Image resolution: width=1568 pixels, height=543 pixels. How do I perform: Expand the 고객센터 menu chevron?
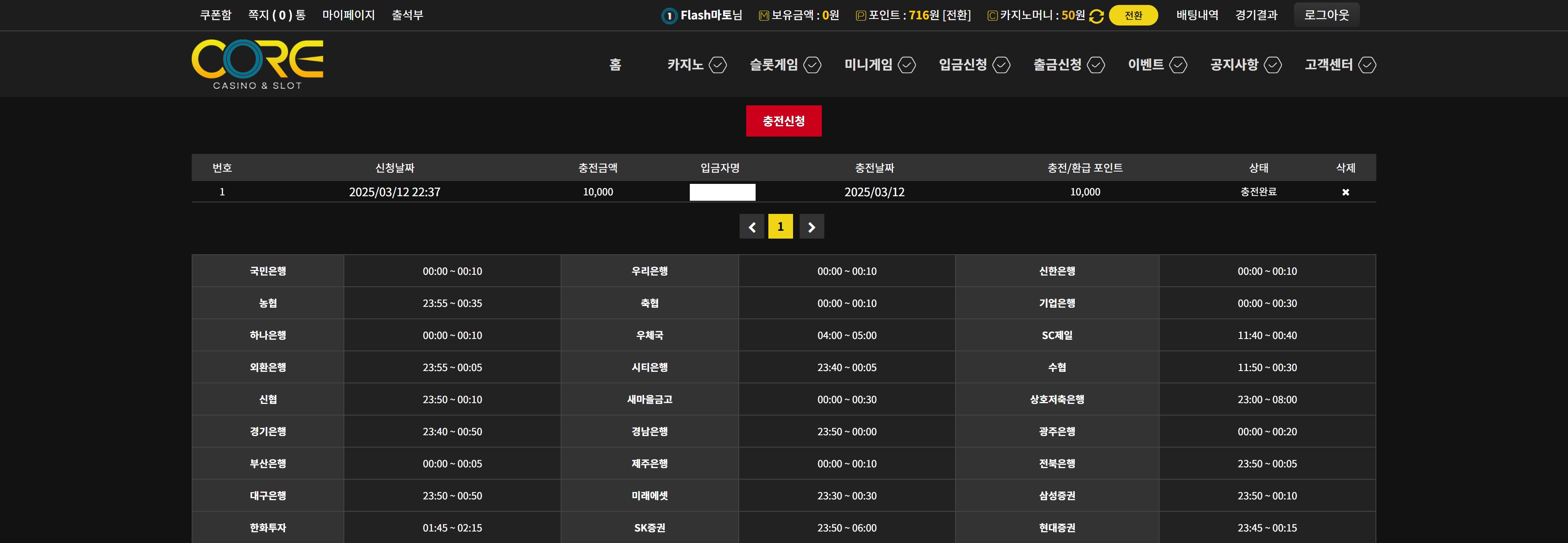[1367, 65]
